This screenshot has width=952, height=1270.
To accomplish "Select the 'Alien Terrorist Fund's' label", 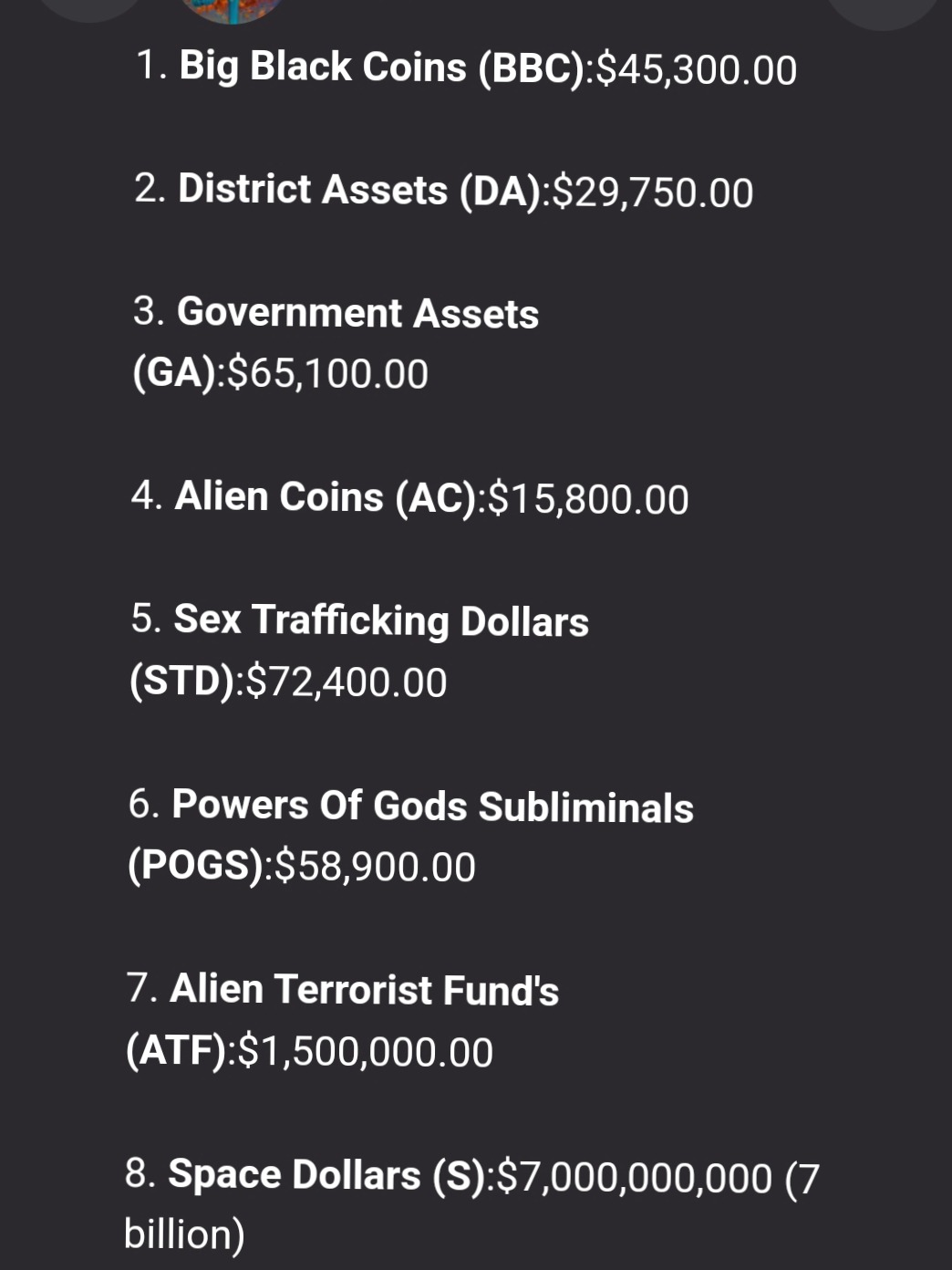I will coord(364,990).
